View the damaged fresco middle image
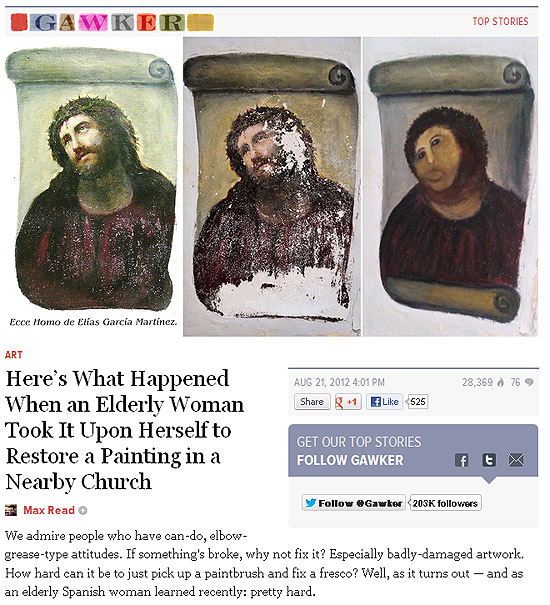Viewport: 550px width, 605px height. (x=272, y=187)
